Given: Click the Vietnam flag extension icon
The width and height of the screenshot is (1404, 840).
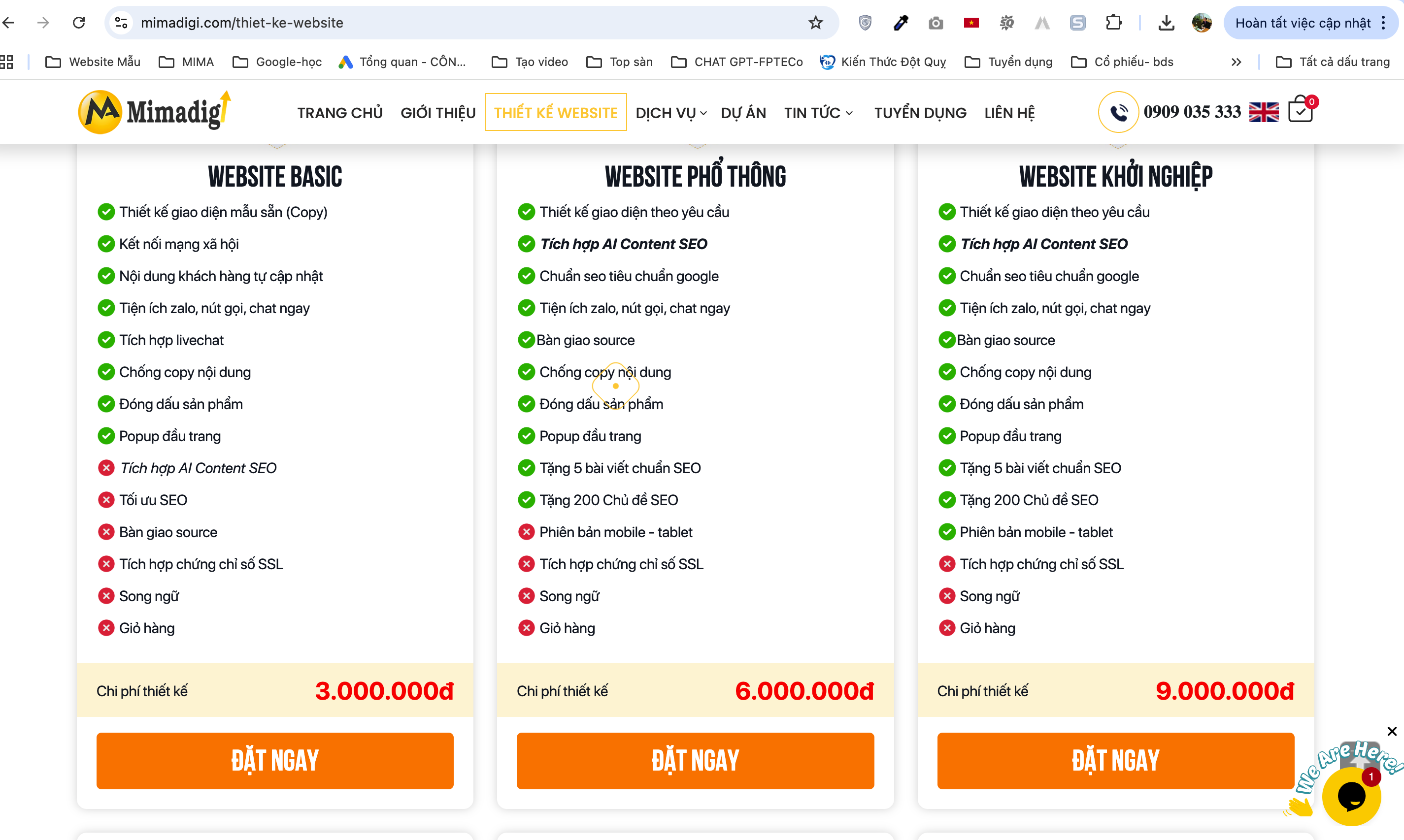Looking at the screenshot, I should [x=971, y=23].
